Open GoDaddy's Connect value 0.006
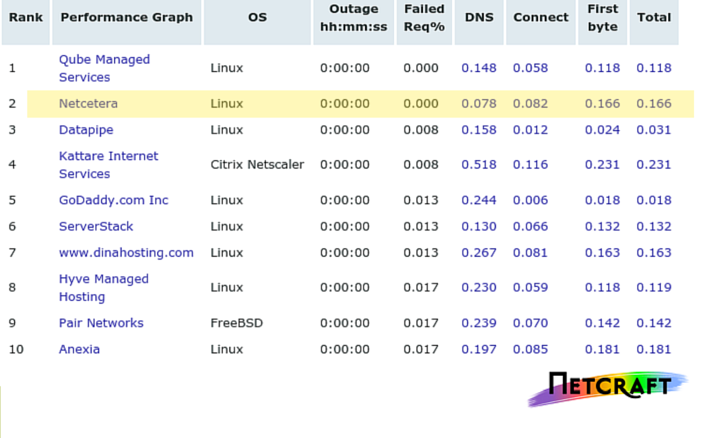 tap(530, 200)
